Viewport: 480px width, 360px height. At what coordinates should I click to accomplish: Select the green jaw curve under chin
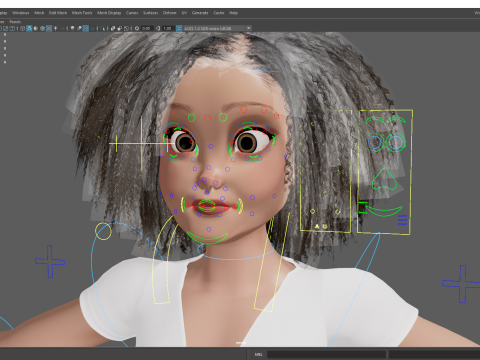coord(207,237)
